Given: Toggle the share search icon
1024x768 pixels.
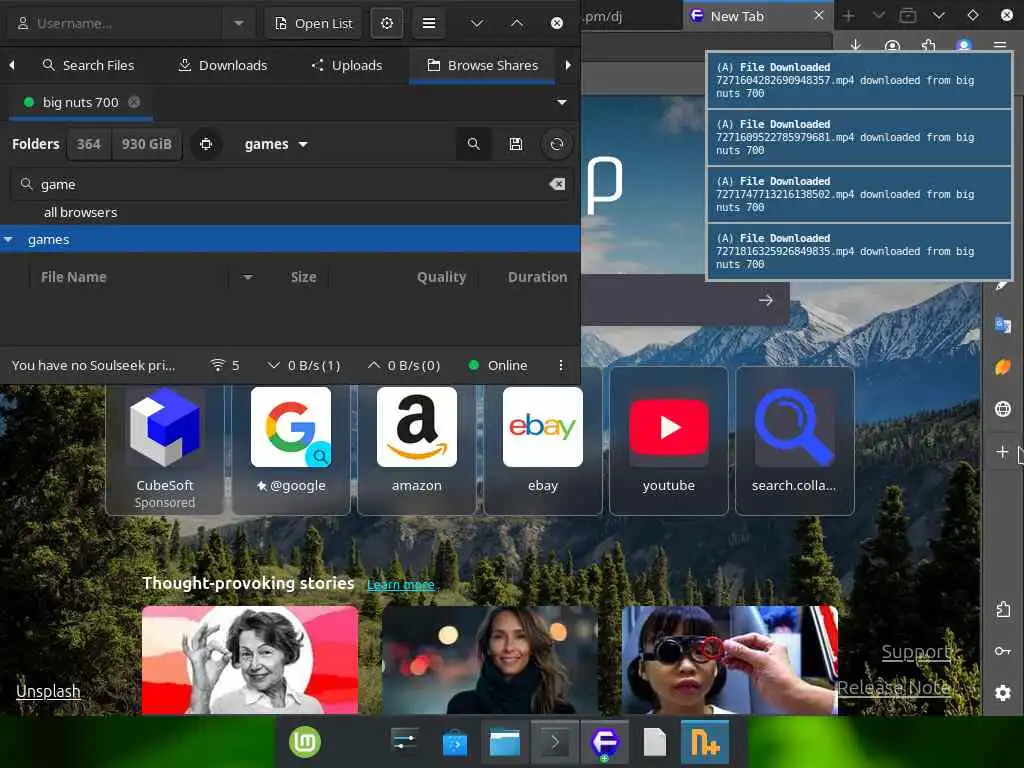Looking at the screenshot, I should 473,144.
